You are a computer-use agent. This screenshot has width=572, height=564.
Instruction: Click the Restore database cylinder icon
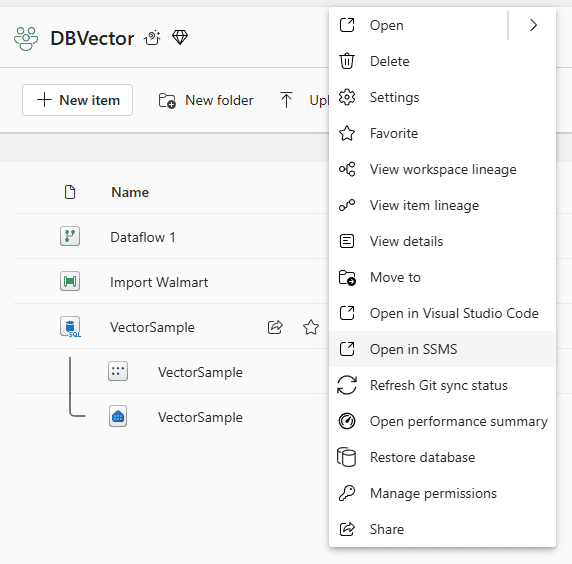[x=347, y=457]
